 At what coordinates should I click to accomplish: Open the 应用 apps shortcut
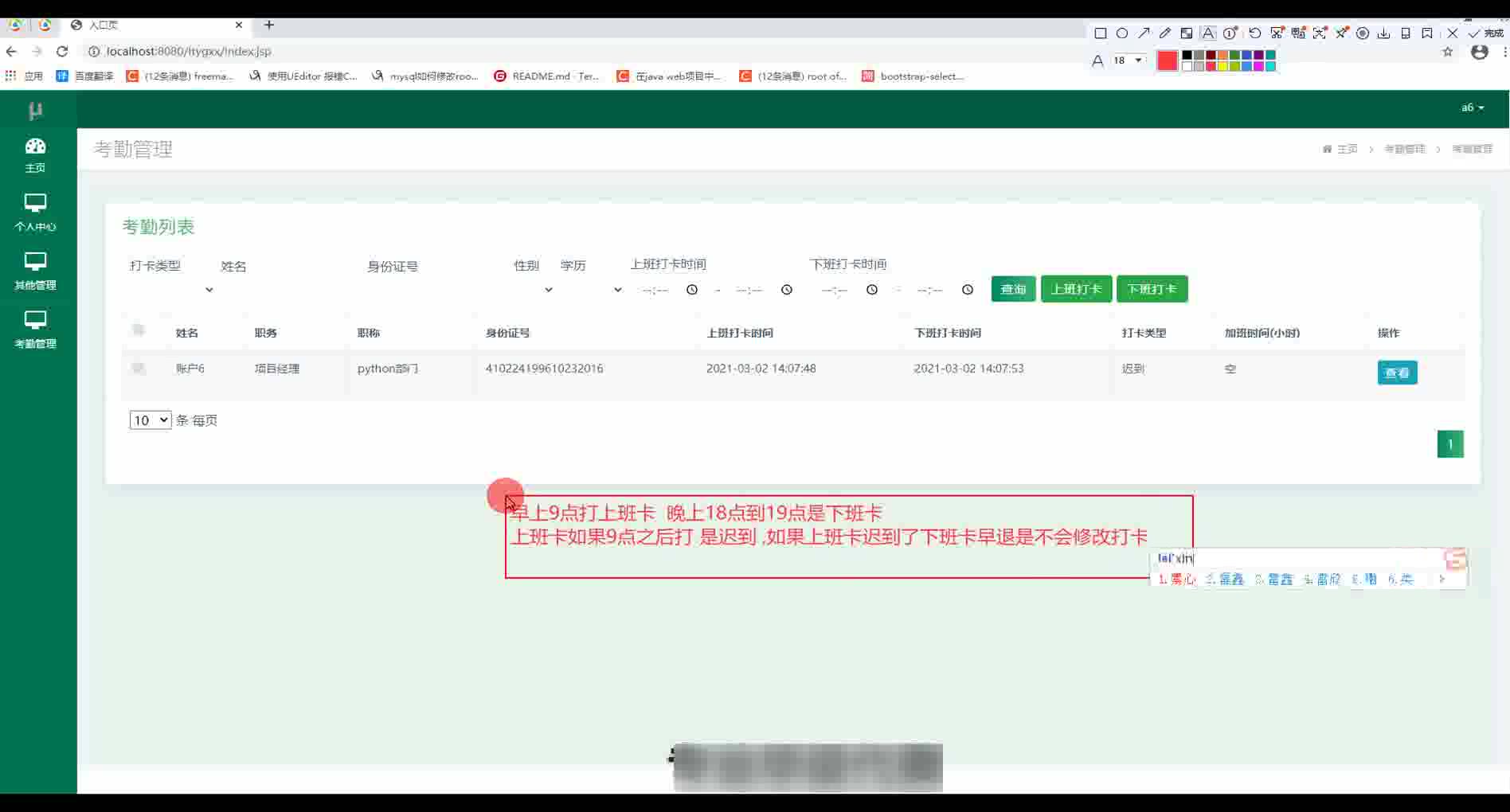[24, 76]
